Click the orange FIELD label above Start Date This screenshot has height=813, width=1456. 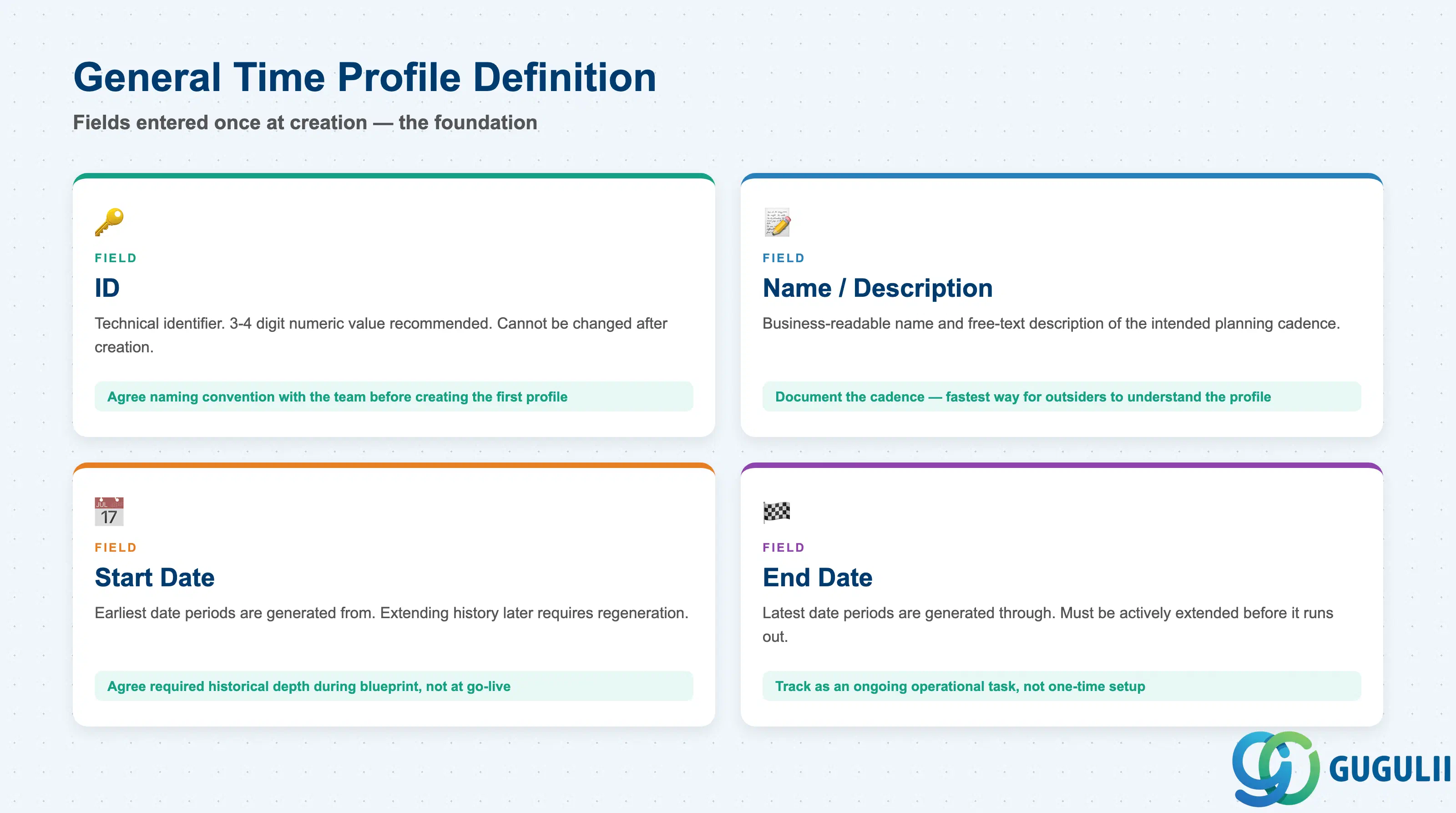pos(116,547)
